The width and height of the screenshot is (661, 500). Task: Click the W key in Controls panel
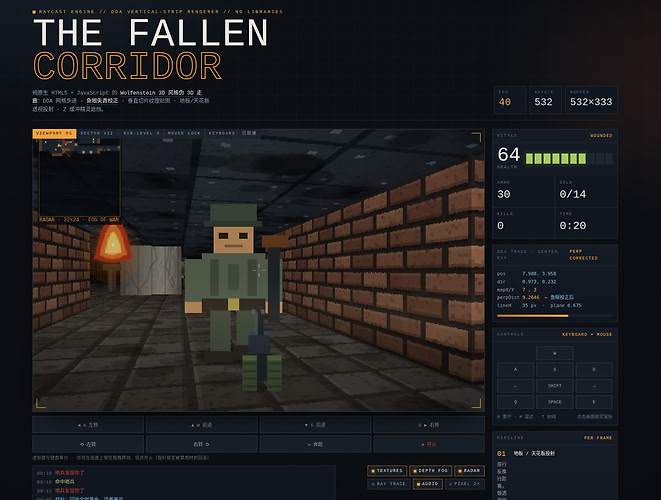click(555, 353)
